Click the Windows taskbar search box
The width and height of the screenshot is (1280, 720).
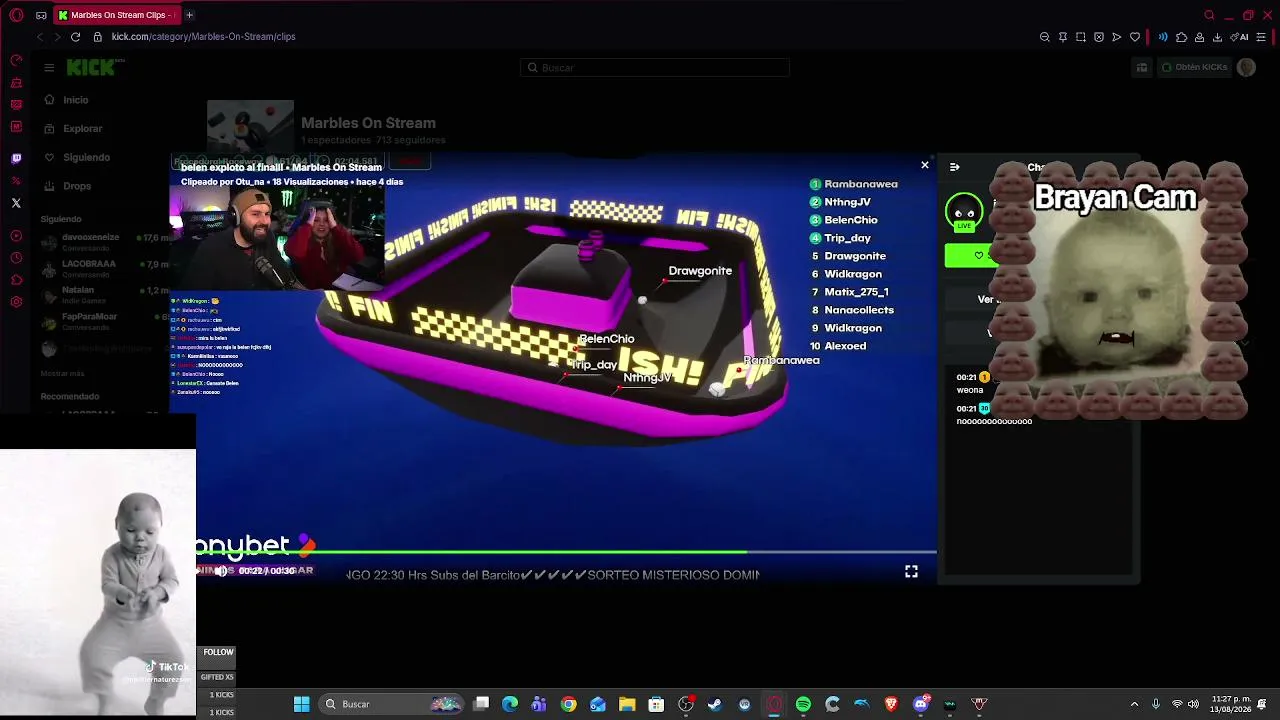coord(392,704)
